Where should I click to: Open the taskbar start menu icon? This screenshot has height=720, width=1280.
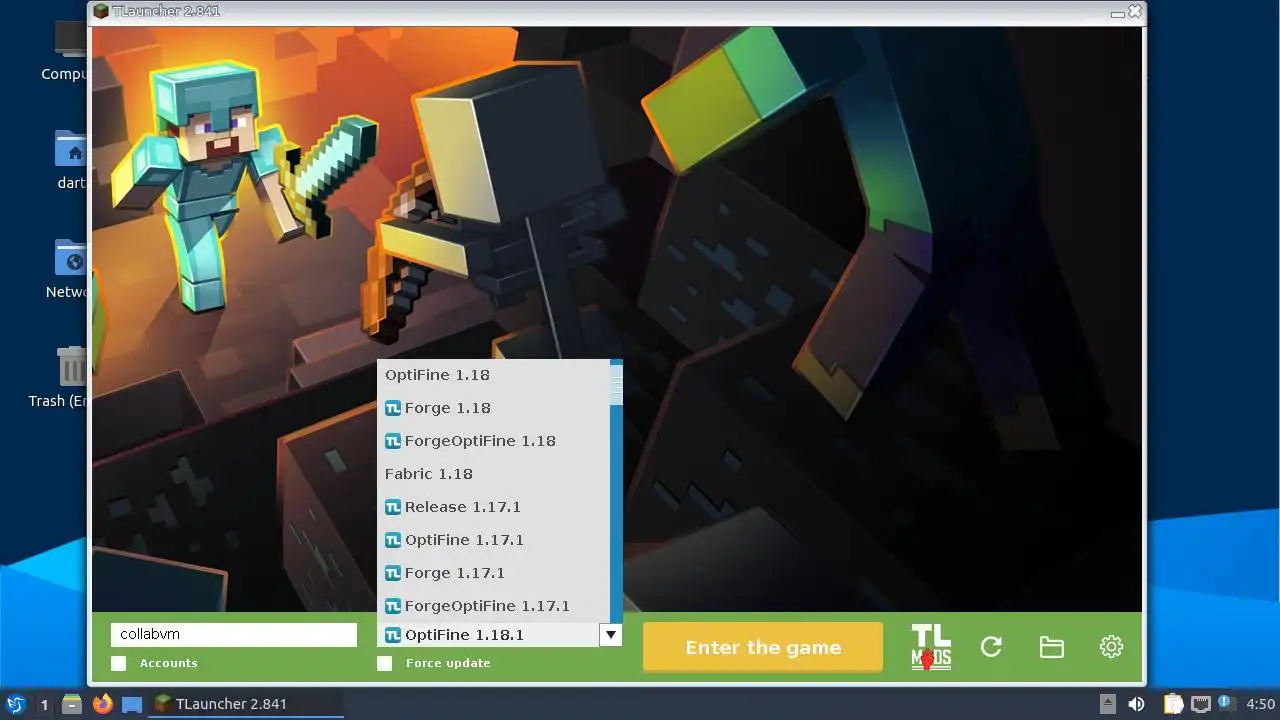tap(15, 704)
